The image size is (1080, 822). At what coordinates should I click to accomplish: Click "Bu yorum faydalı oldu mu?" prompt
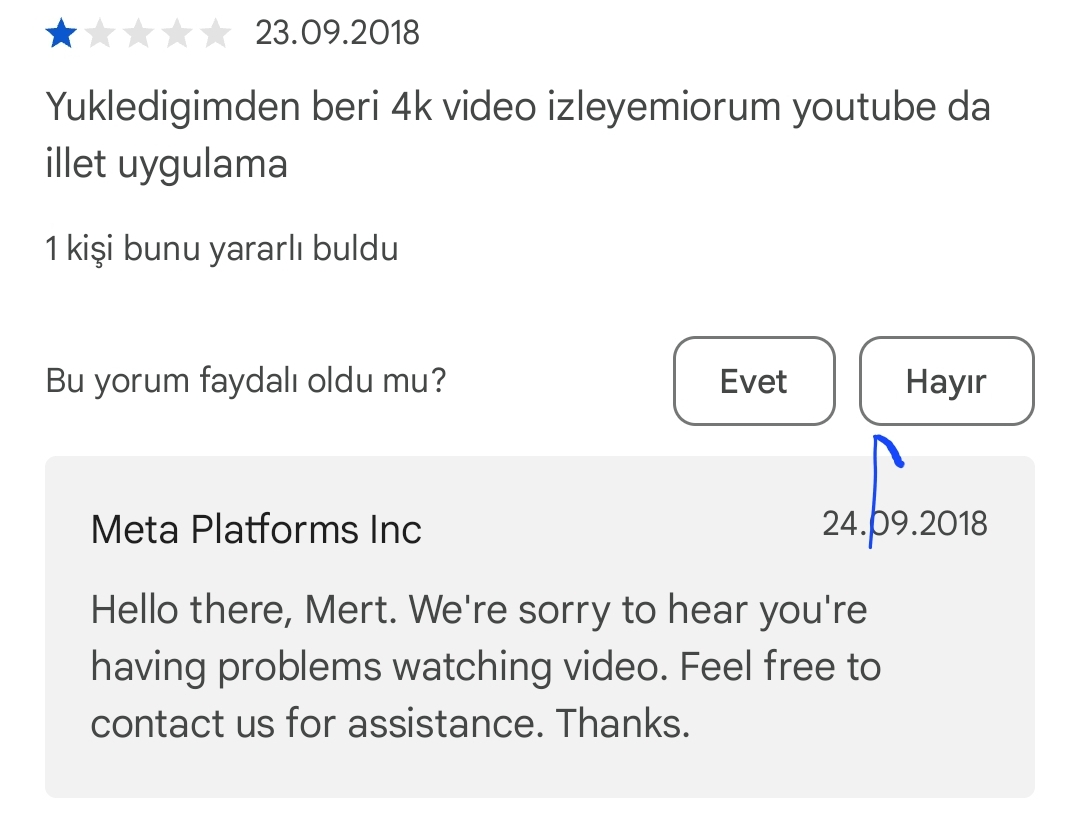pyautogui.click(x=246, y=381)
